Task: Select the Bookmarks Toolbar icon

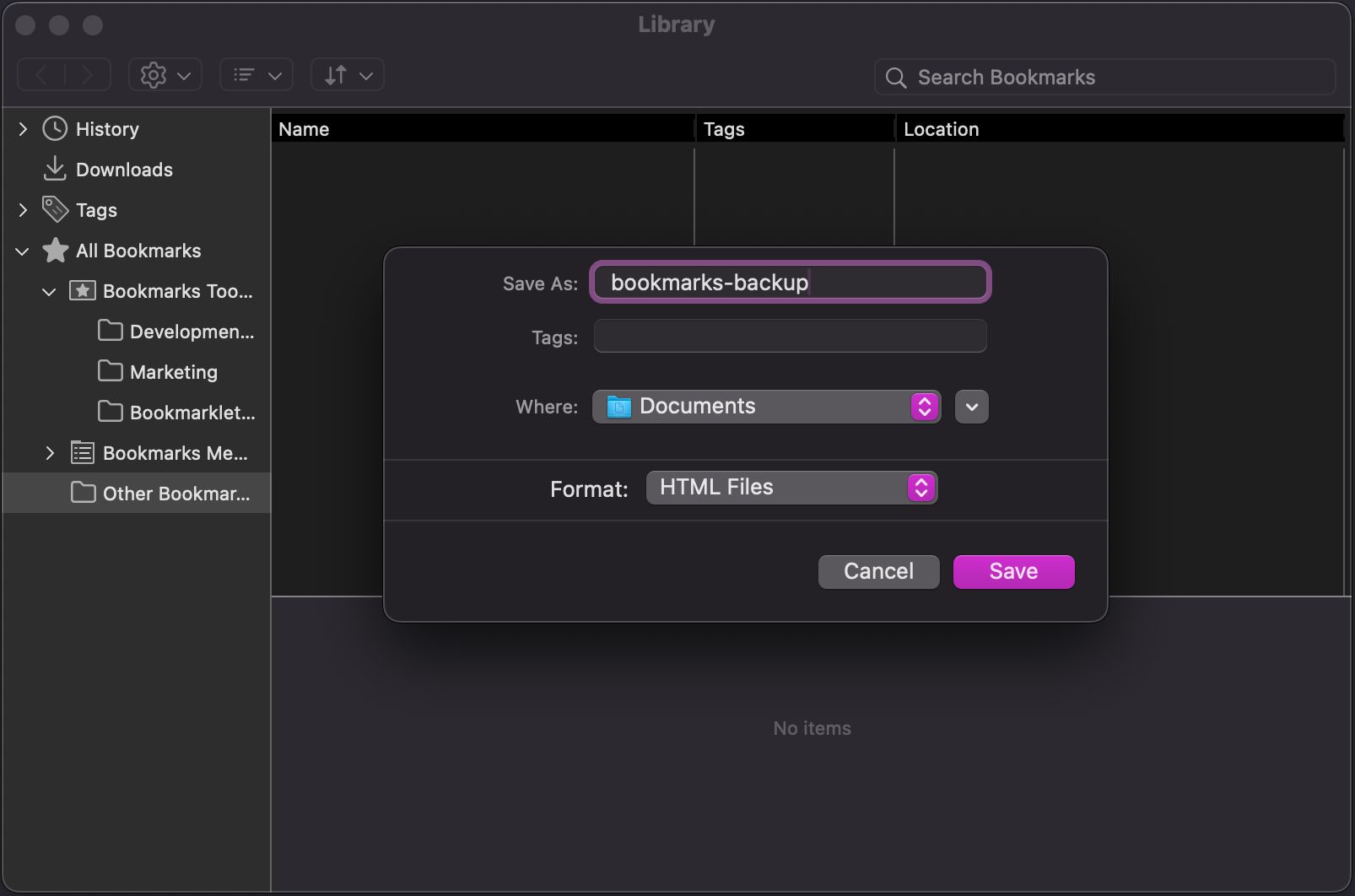Action: click(x=82, y=291)
